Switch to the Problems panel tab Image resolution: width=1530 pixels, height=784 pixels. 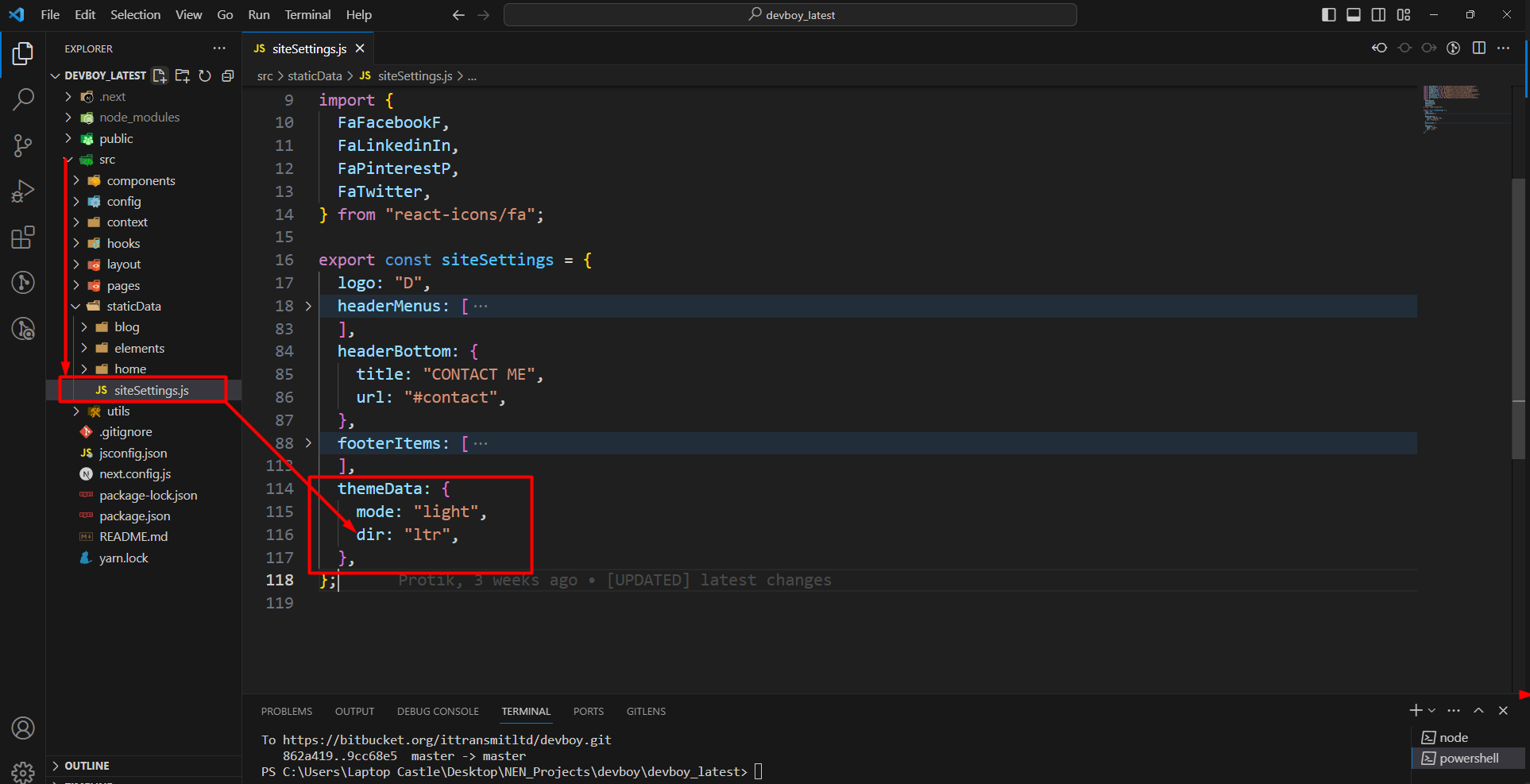[x=286, y=711]
